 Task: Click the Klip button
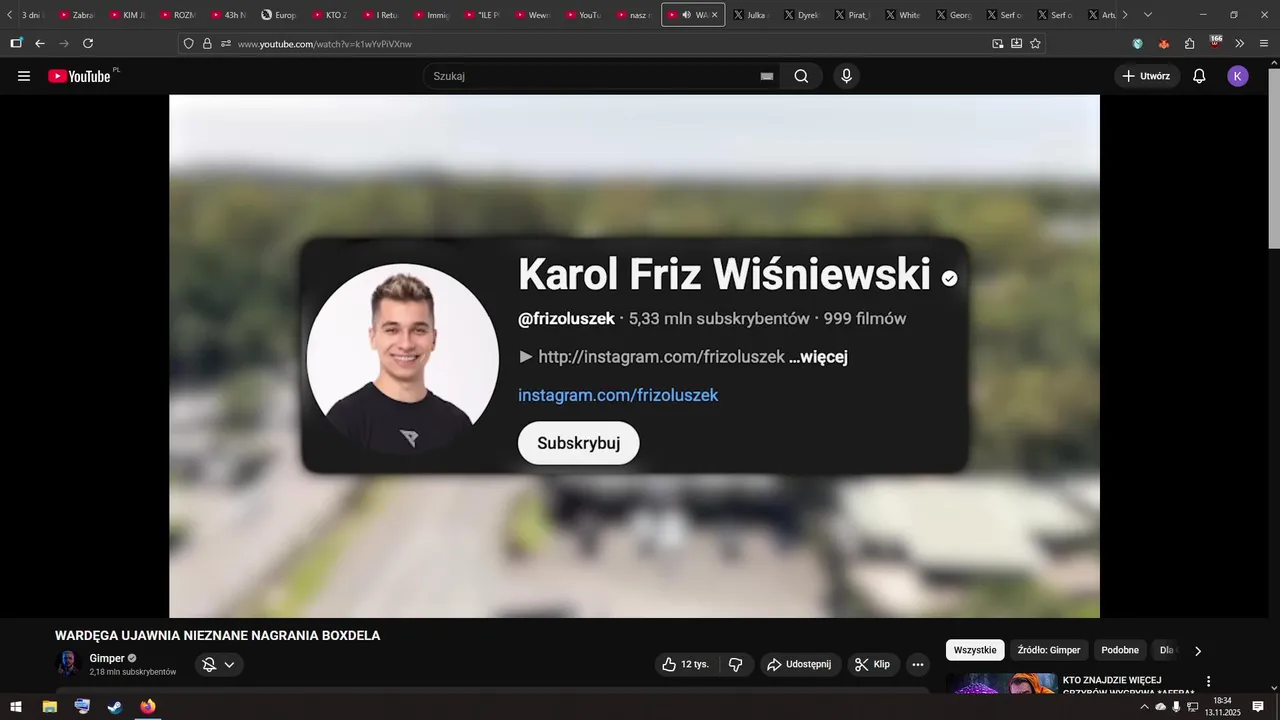tap(872, 664)
